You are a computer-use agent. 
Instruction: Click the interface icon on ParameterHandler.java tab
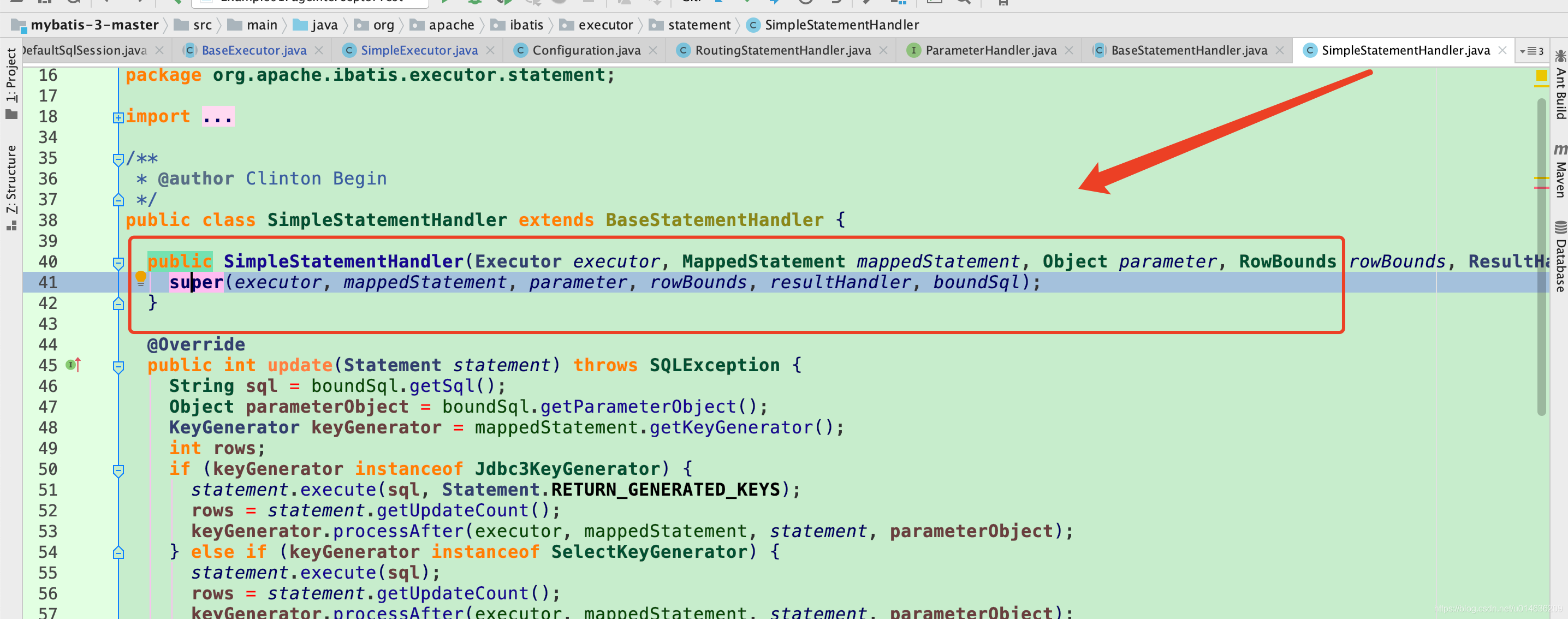click(913, 51)
